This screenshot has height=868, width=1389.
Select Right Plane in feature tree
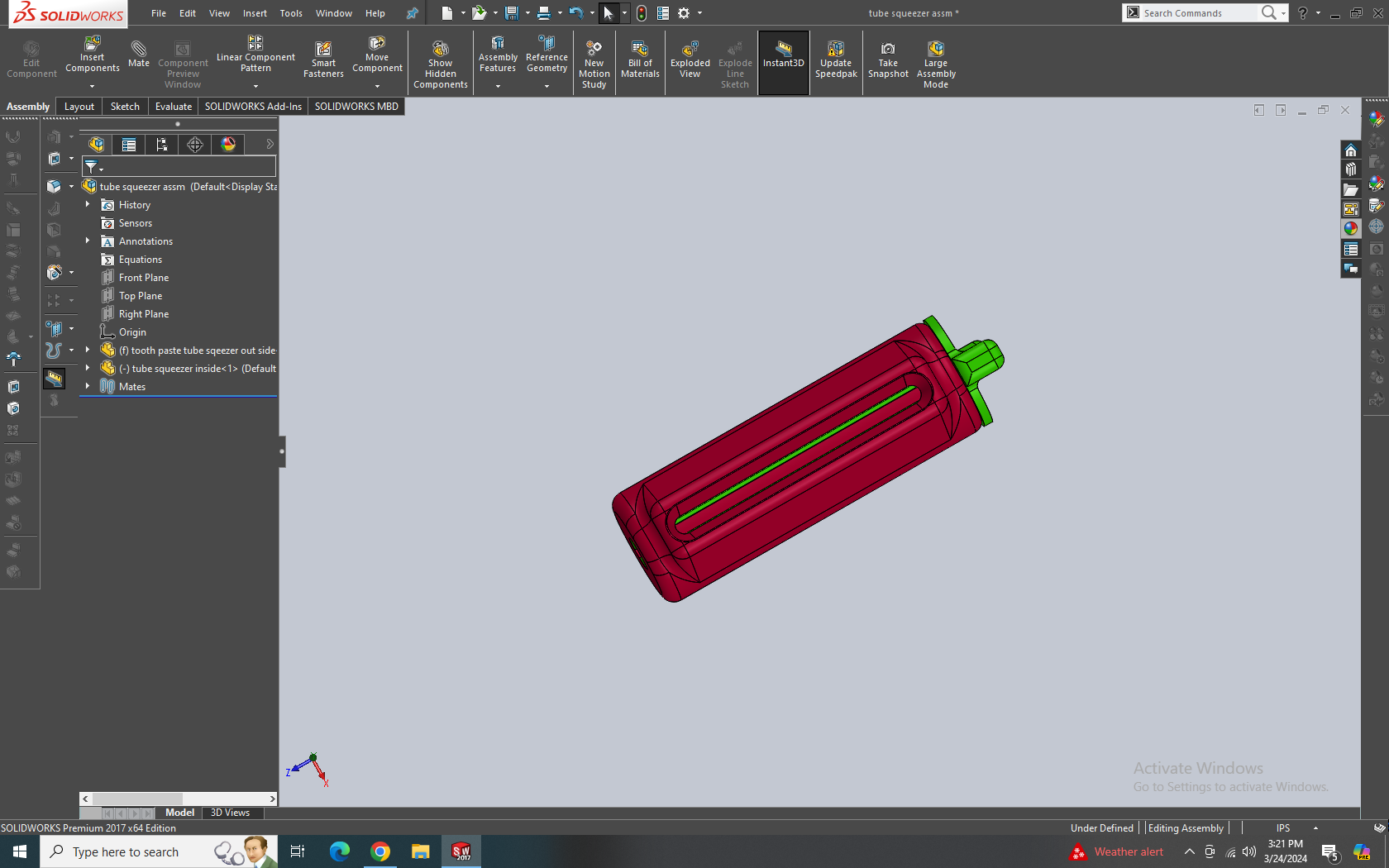pyautogui.click(x=143, y=314)
